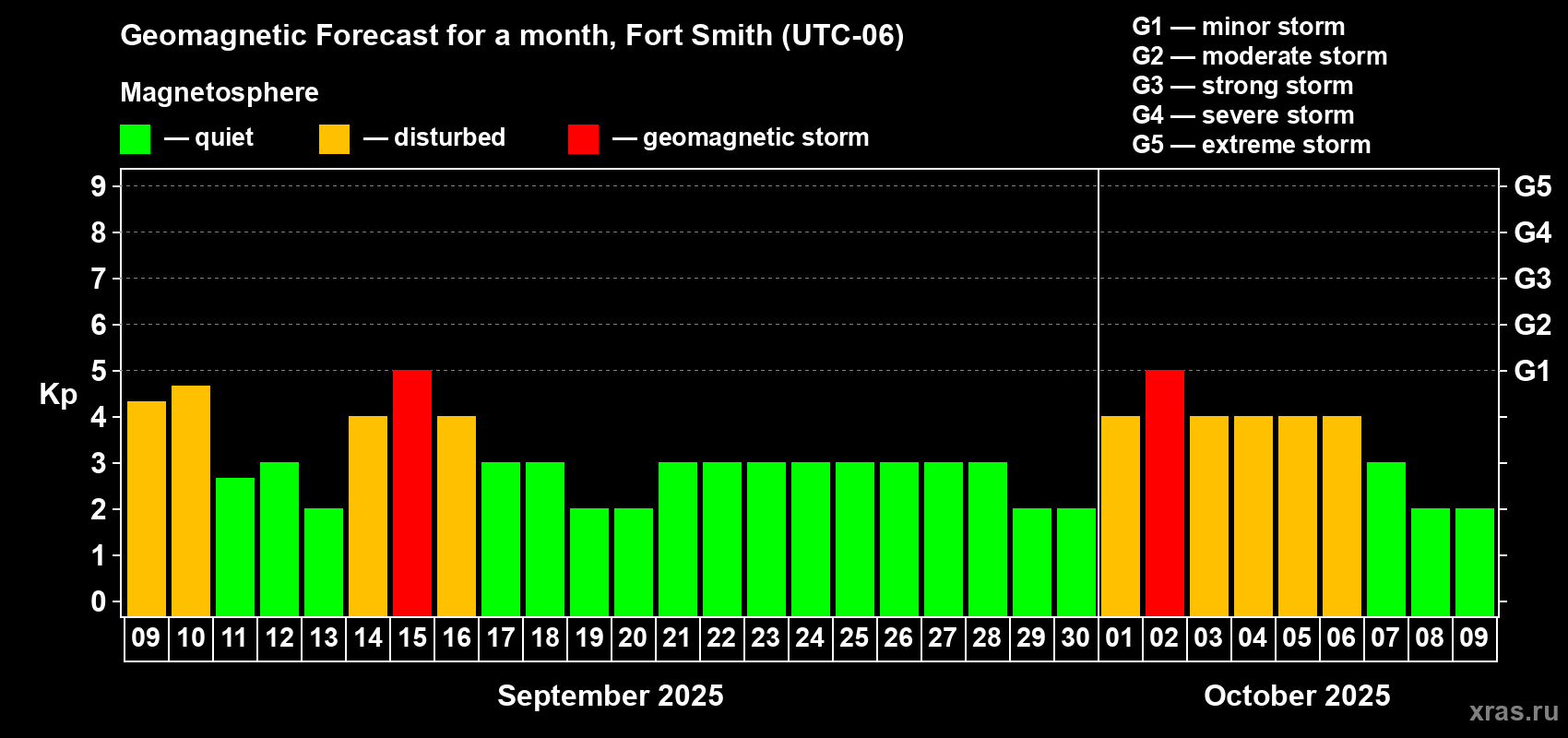Click the September 2025 month label
The width and height of the screenshot is (1568, 738).
pyautogui.click(x=611, y=696)
